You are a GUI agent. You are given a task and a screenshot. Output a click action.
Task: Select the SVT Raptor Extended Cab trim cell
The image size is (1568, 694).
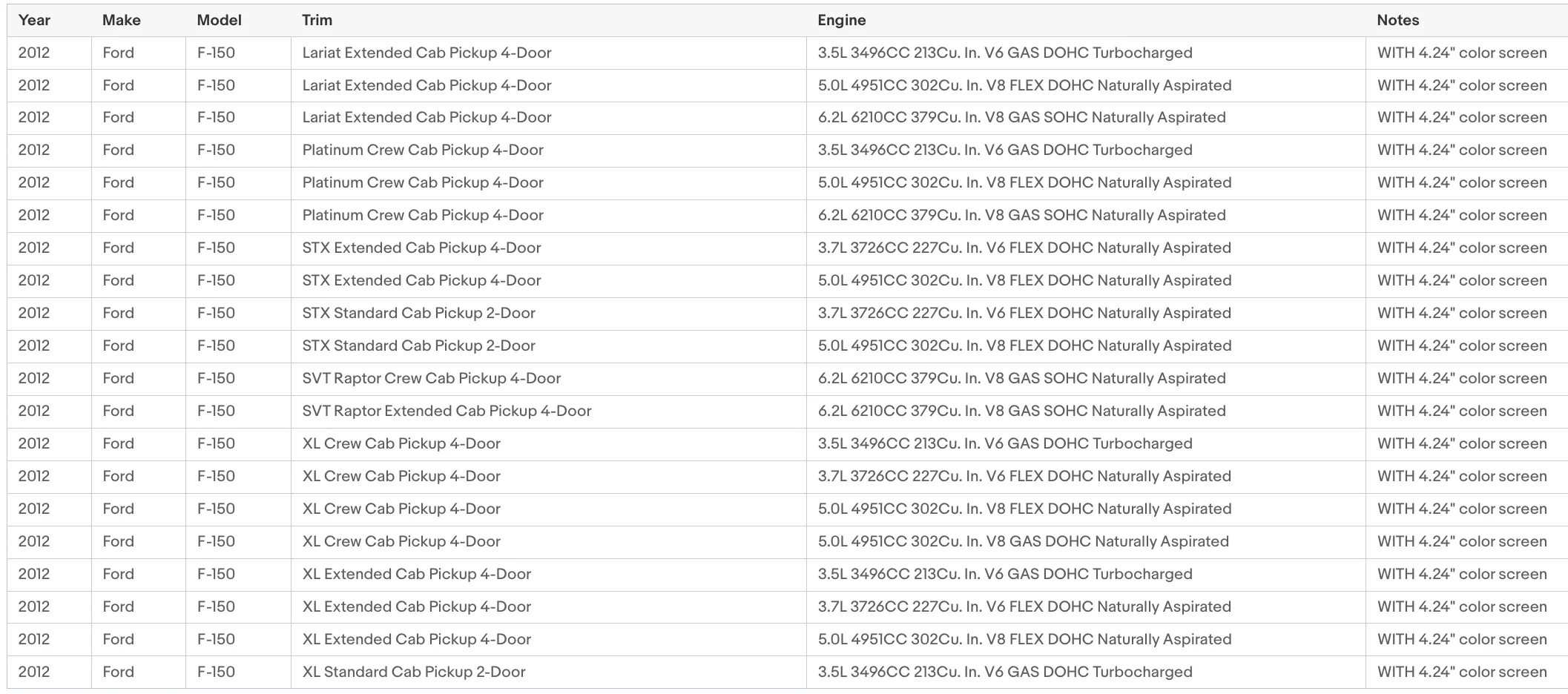549,412
